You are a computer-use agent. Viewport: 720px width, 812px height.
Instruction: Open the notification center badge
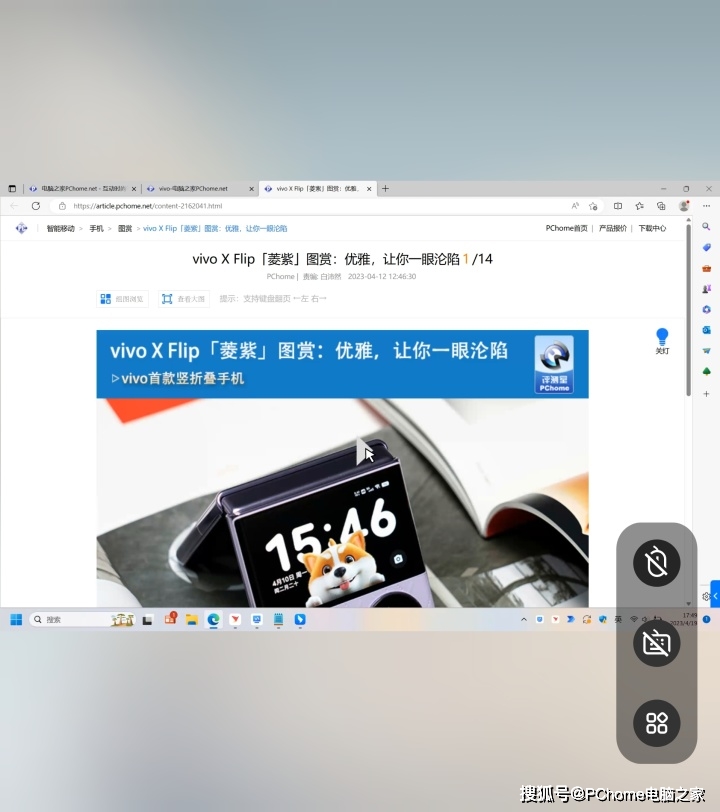pyautogui.click(x=707, y=619)
